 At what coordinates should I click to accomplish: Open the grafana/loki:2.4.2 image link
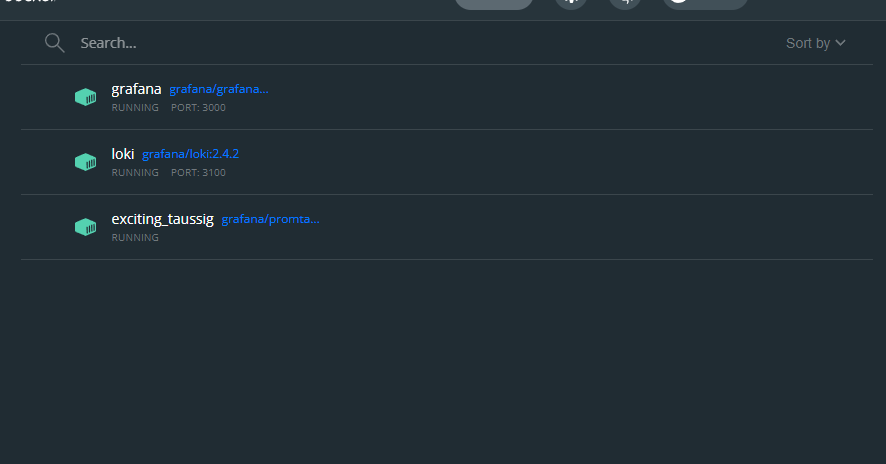tap(190, 154)
